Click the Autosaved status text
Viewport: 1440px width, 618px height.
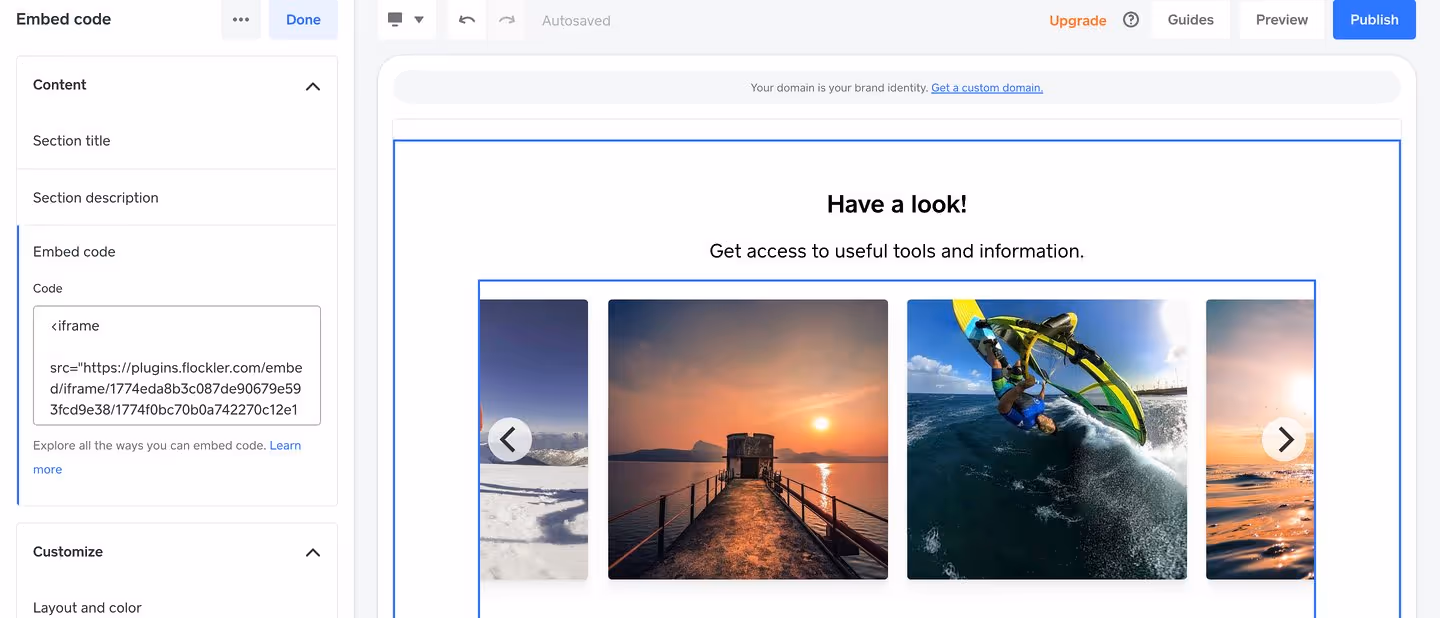tap(576, 20)
